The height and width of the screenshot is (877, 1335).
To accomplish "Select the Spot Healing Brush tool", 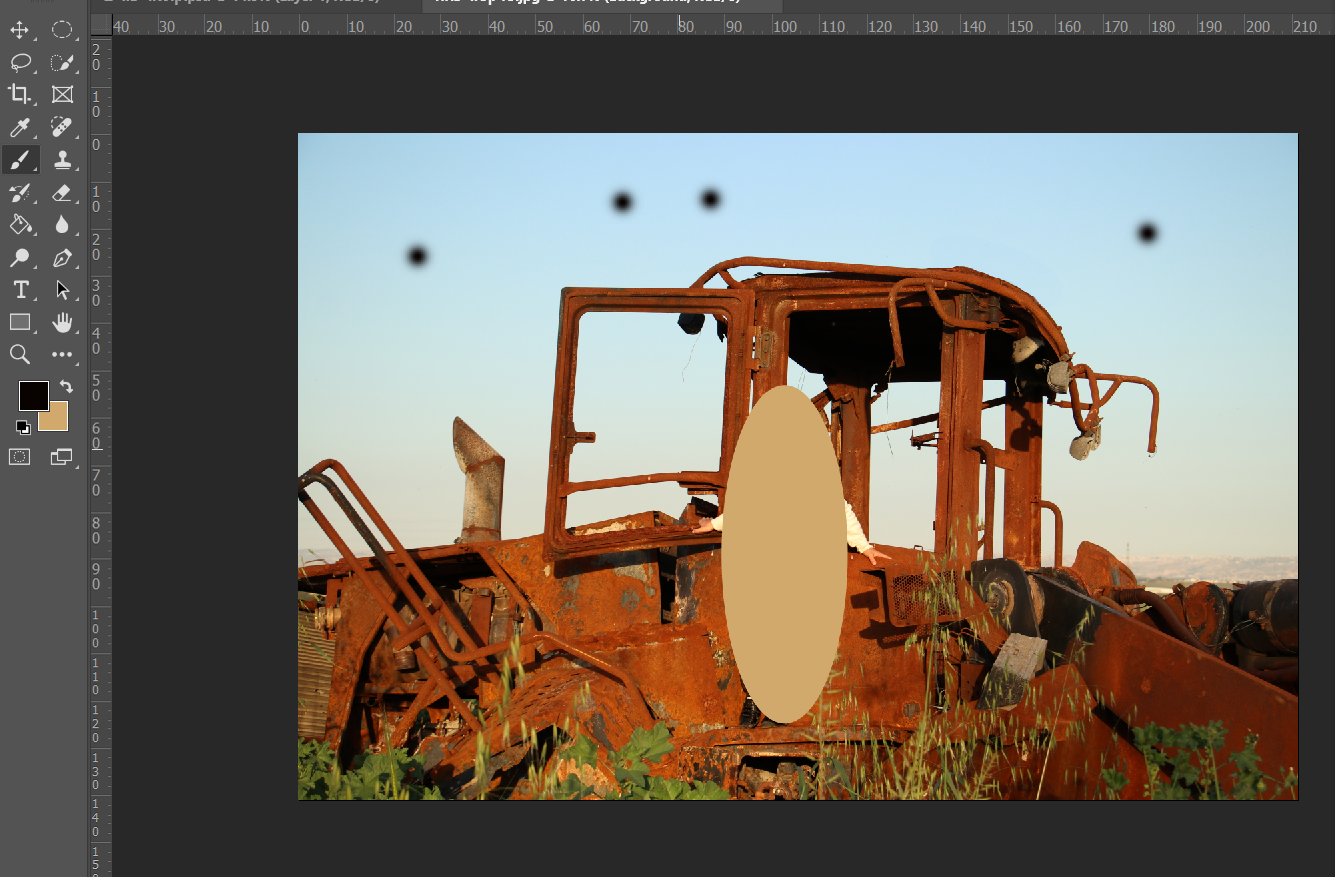I will pyautogui.click(x=62, y=127).
